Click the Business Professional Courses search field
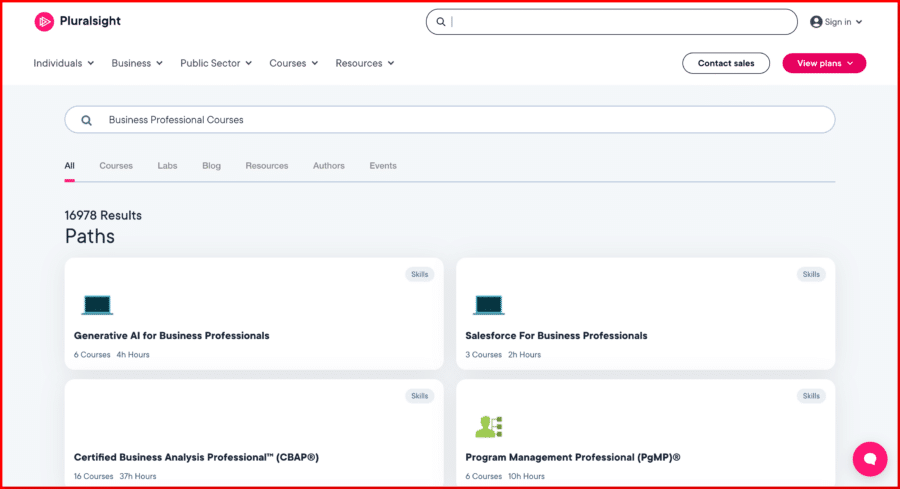 click(449, 119)
